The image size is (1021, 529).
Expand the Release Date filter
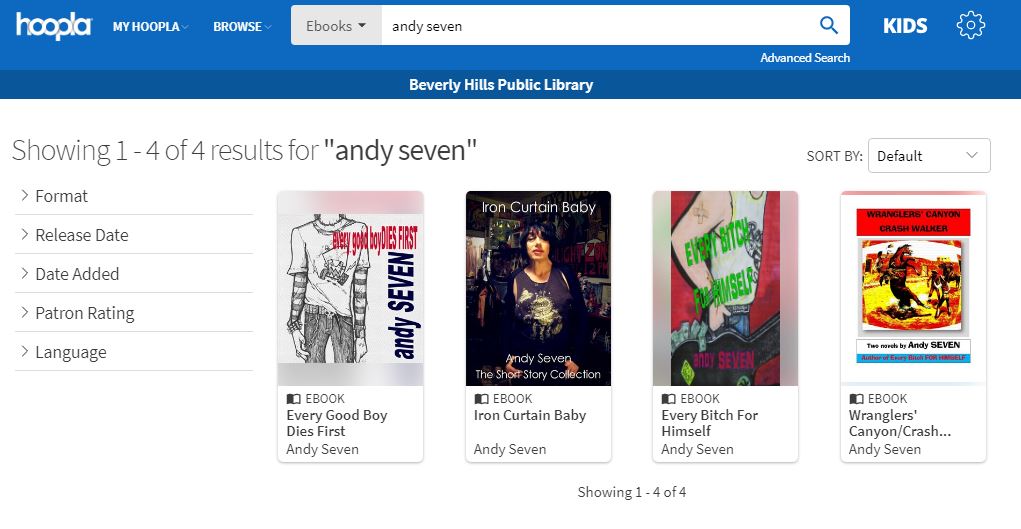tap(81, 235)
